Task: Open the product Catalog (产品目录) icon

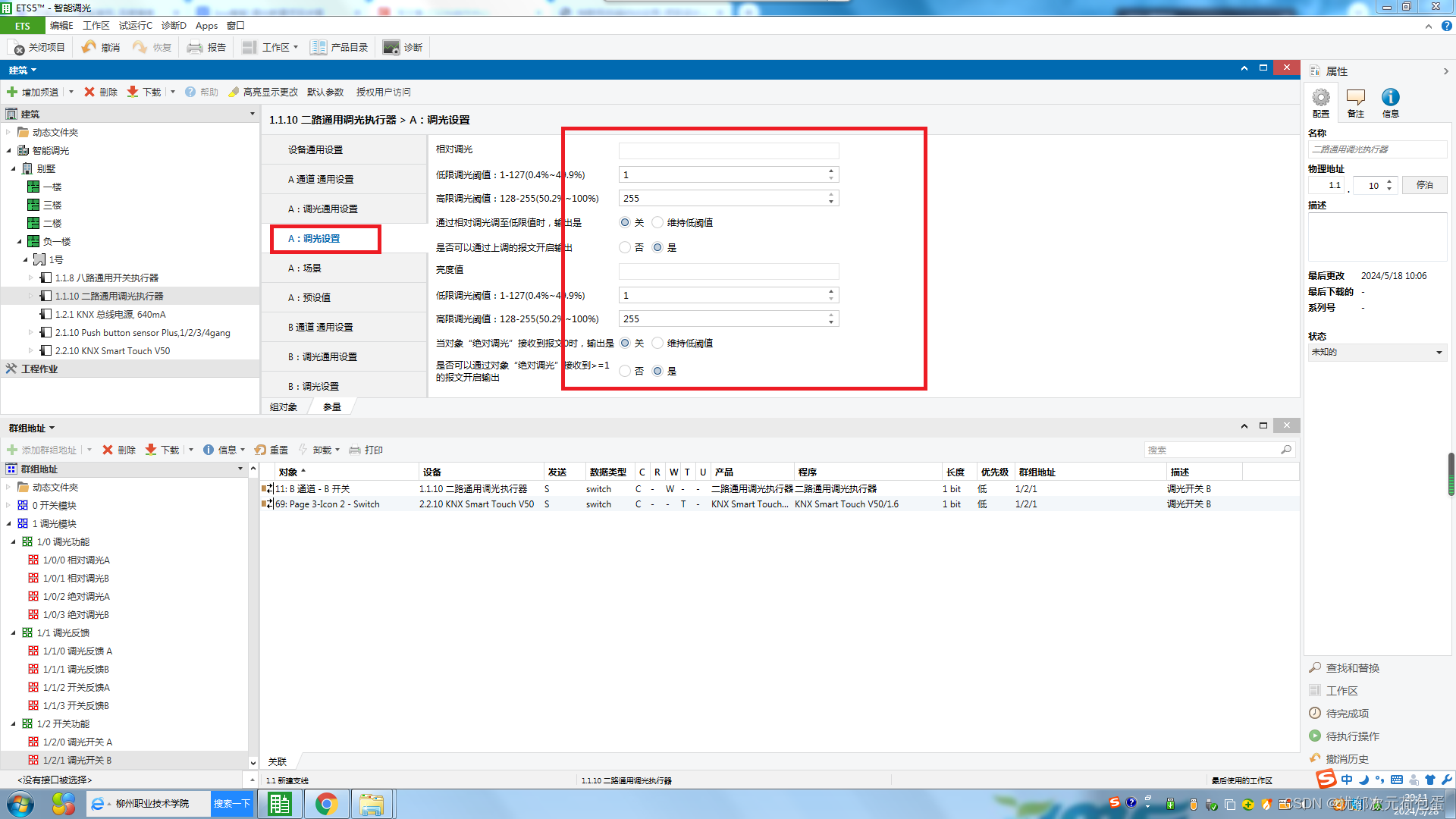Action: [318, 47]
